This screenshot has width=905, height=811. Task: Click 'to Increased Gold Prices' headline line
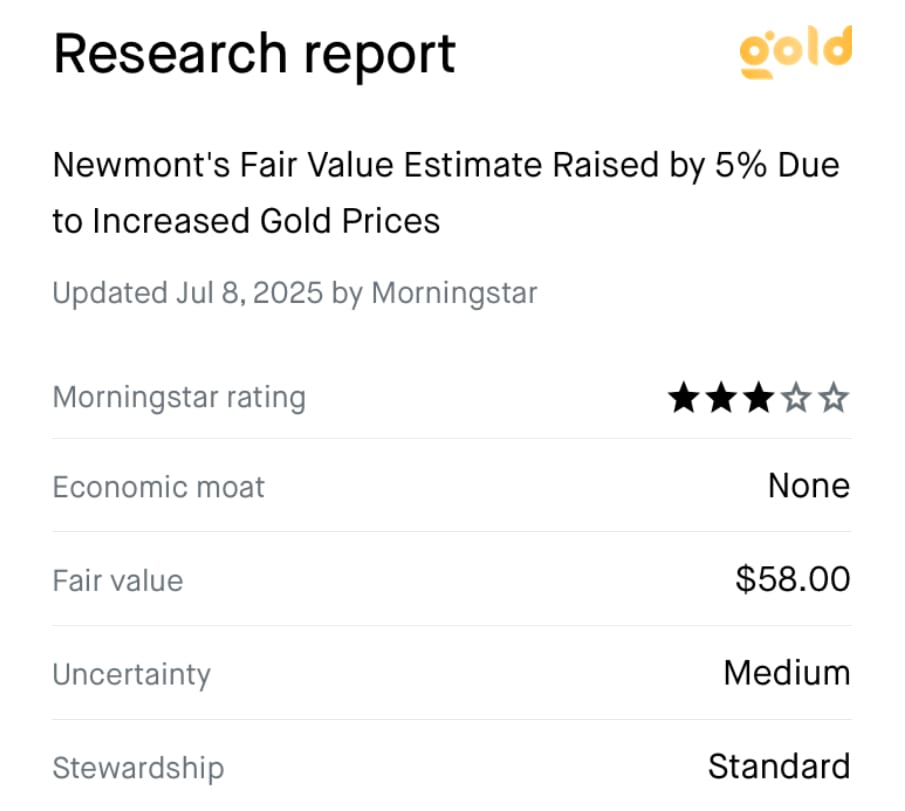point(246,221)
